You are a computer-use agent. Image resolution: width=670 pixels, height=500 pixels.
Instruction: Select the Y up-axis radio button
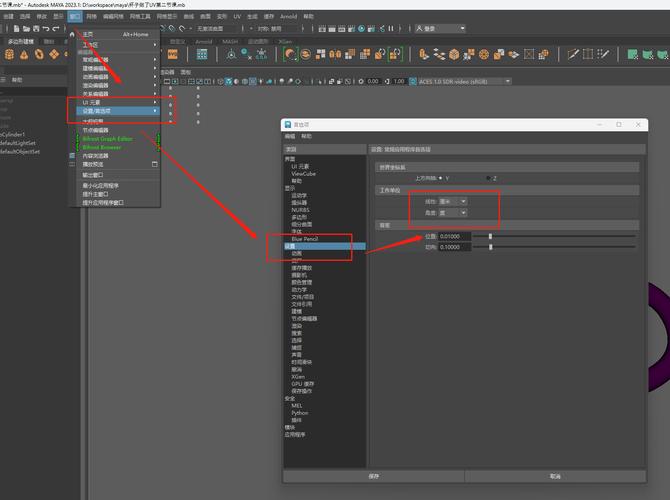441,178
